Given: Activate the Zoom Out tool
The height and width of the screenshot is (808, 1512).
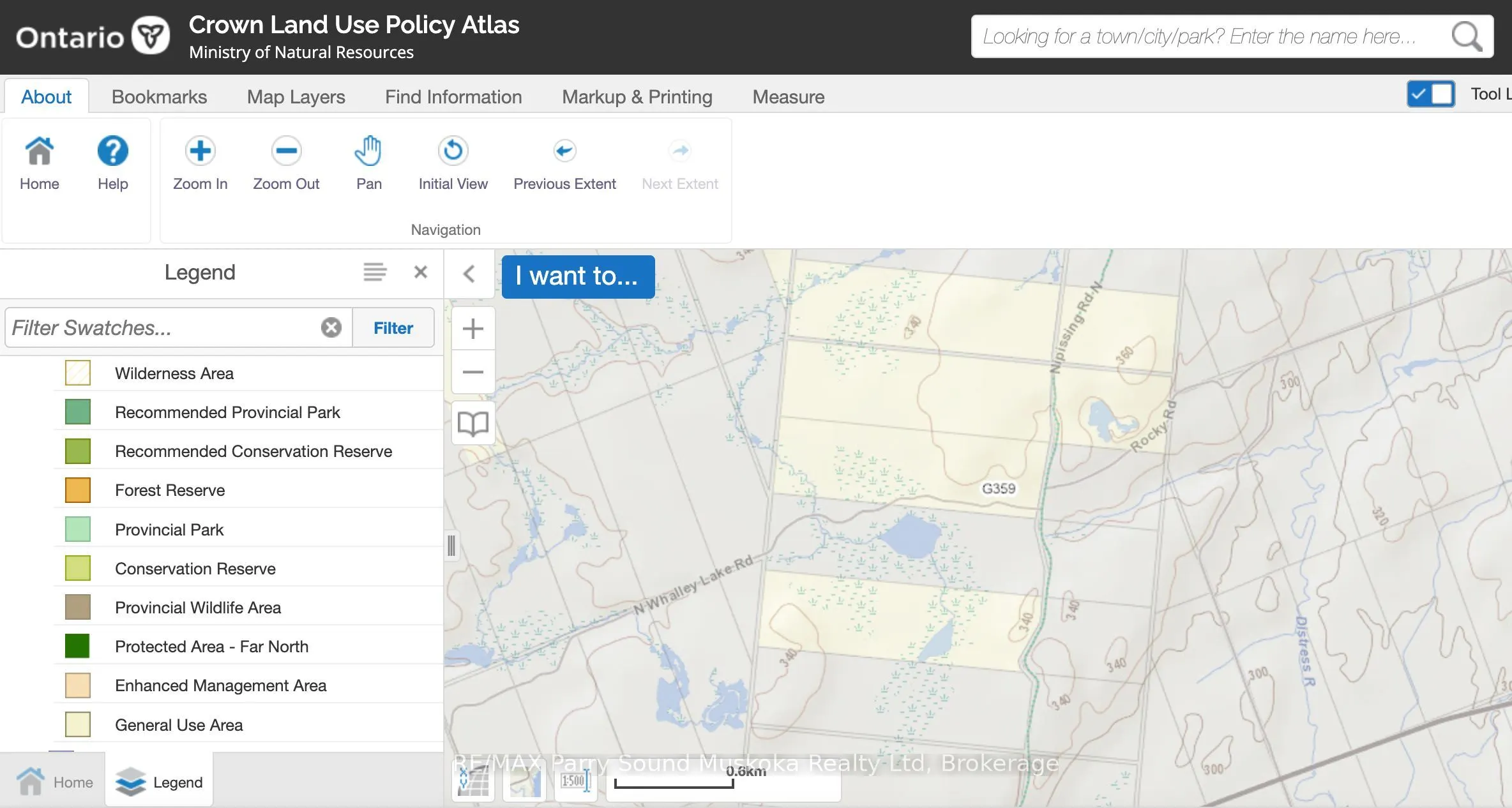Looking at the screenshot, I should [286, 151].
